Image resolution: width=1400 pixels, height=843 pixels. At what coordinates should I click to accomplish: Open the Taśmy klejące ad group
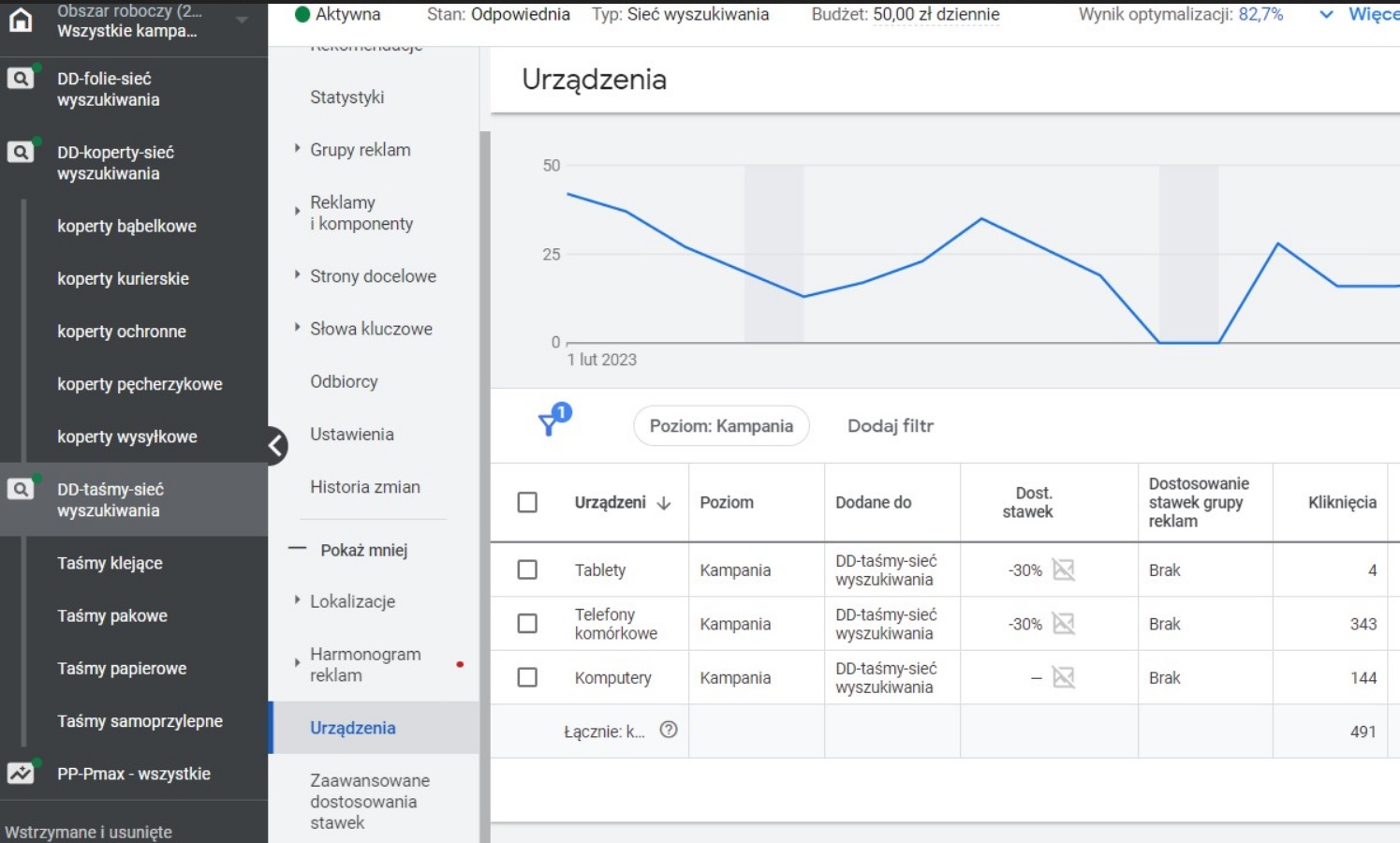click(x=110, y=563)
